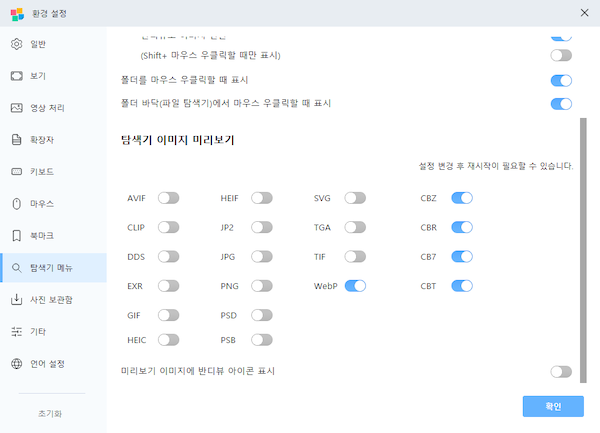Enable the PNG preview toggle

(262, 286)
